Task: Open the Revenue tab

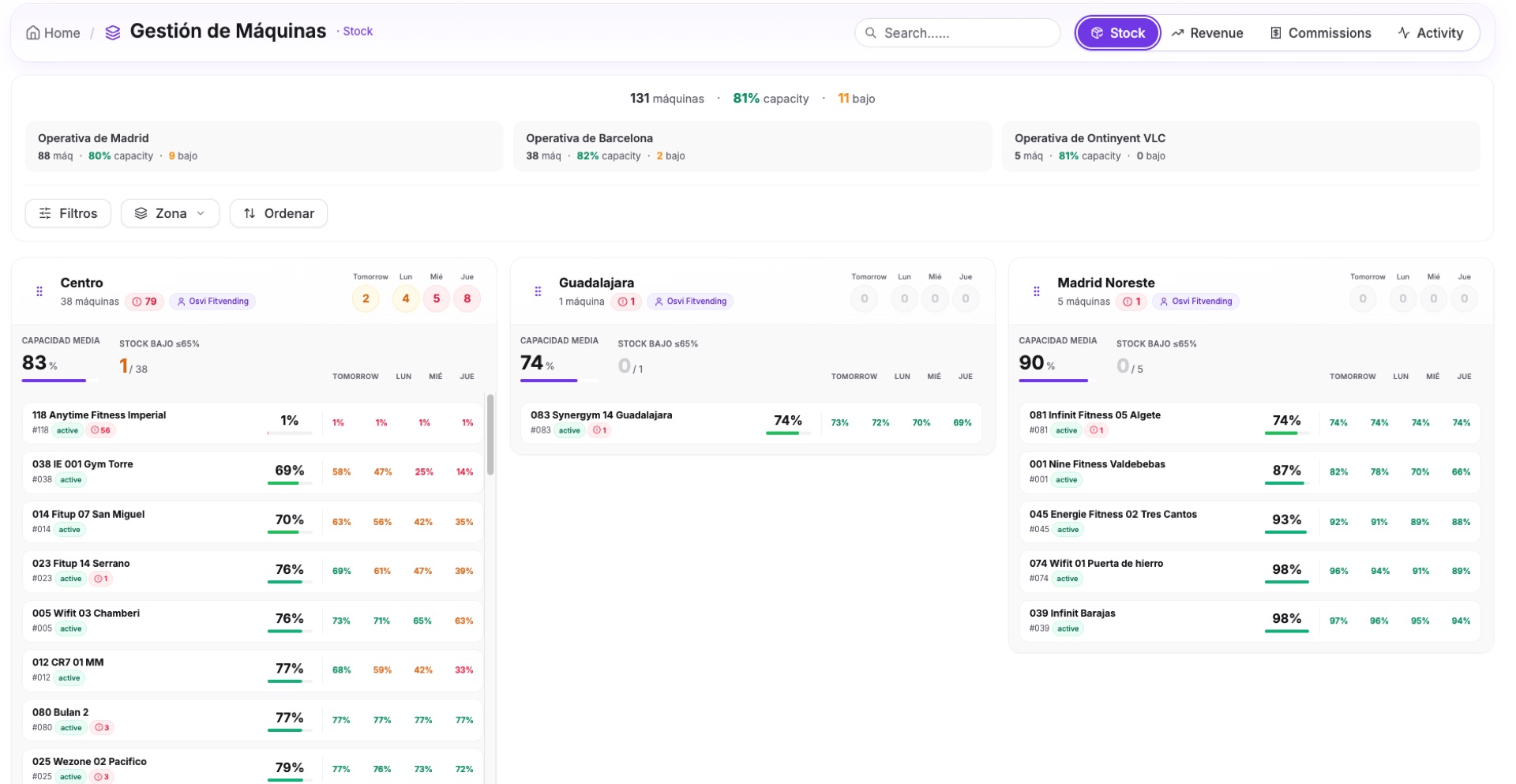Action: [1206, 33]
